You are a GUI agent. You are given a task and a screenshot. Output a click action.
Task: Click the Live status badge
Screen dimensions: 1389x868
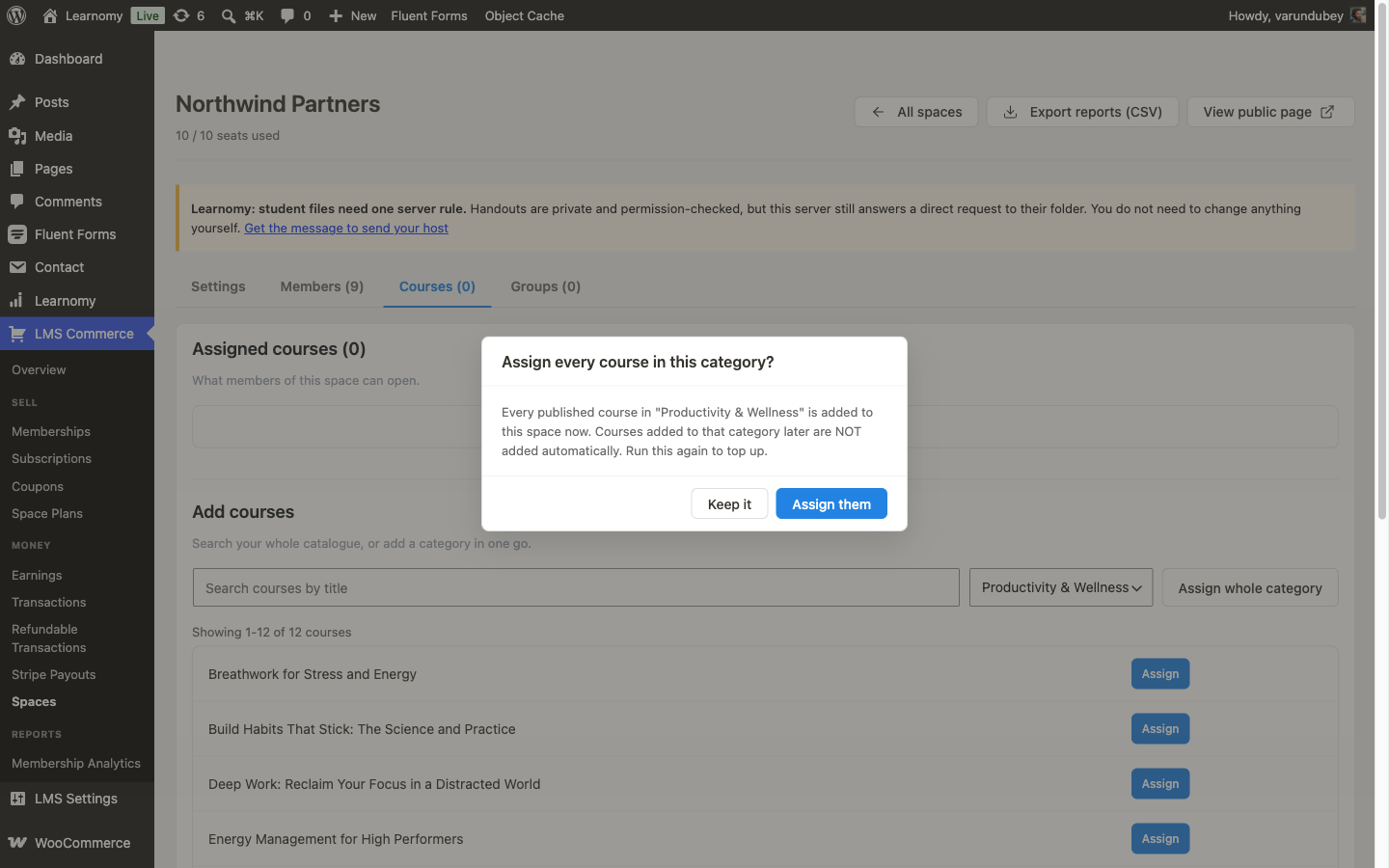(x=148, y=15)
